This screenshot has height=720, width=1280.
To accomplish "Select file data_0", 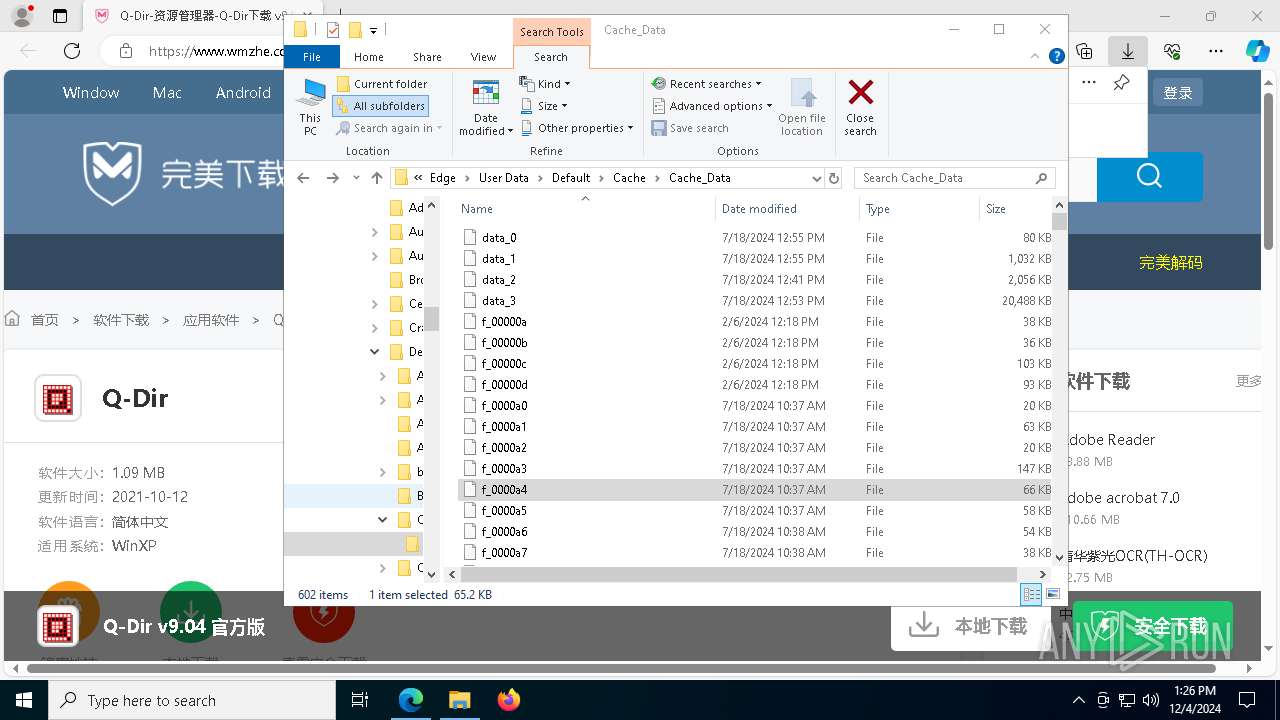I will (755, 238).
